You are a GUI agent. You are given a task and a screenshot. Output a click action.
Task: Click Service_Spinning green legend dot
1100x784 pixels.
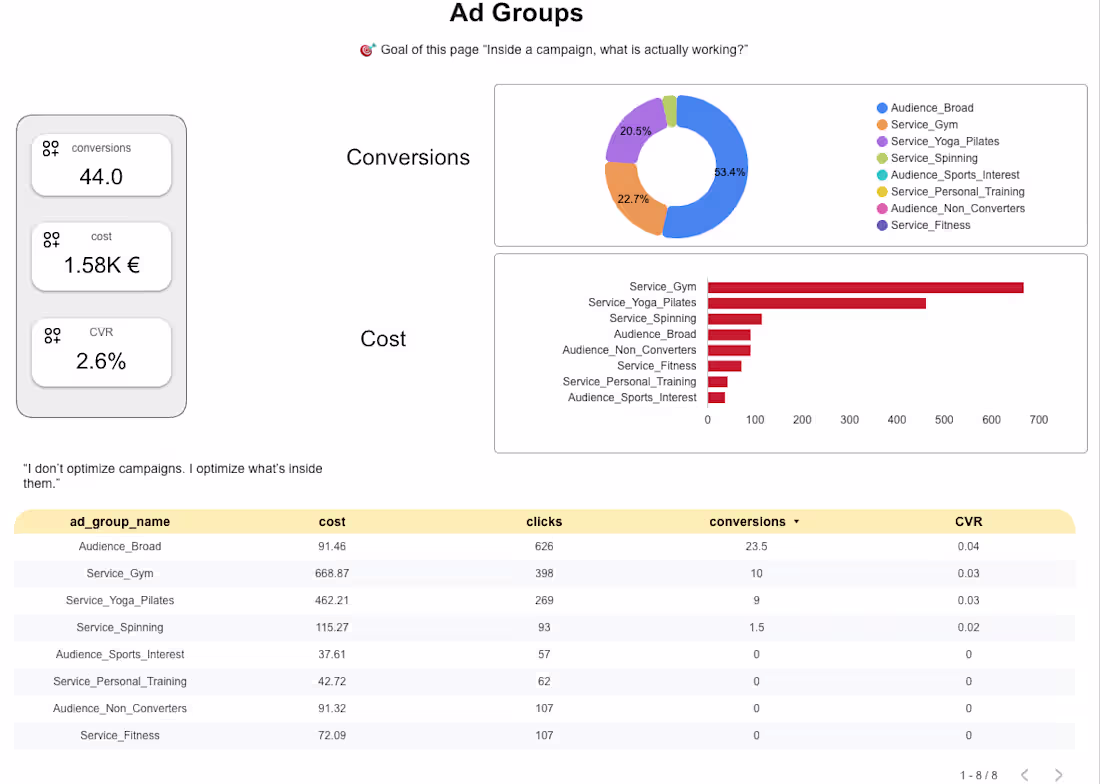[882, 158]
